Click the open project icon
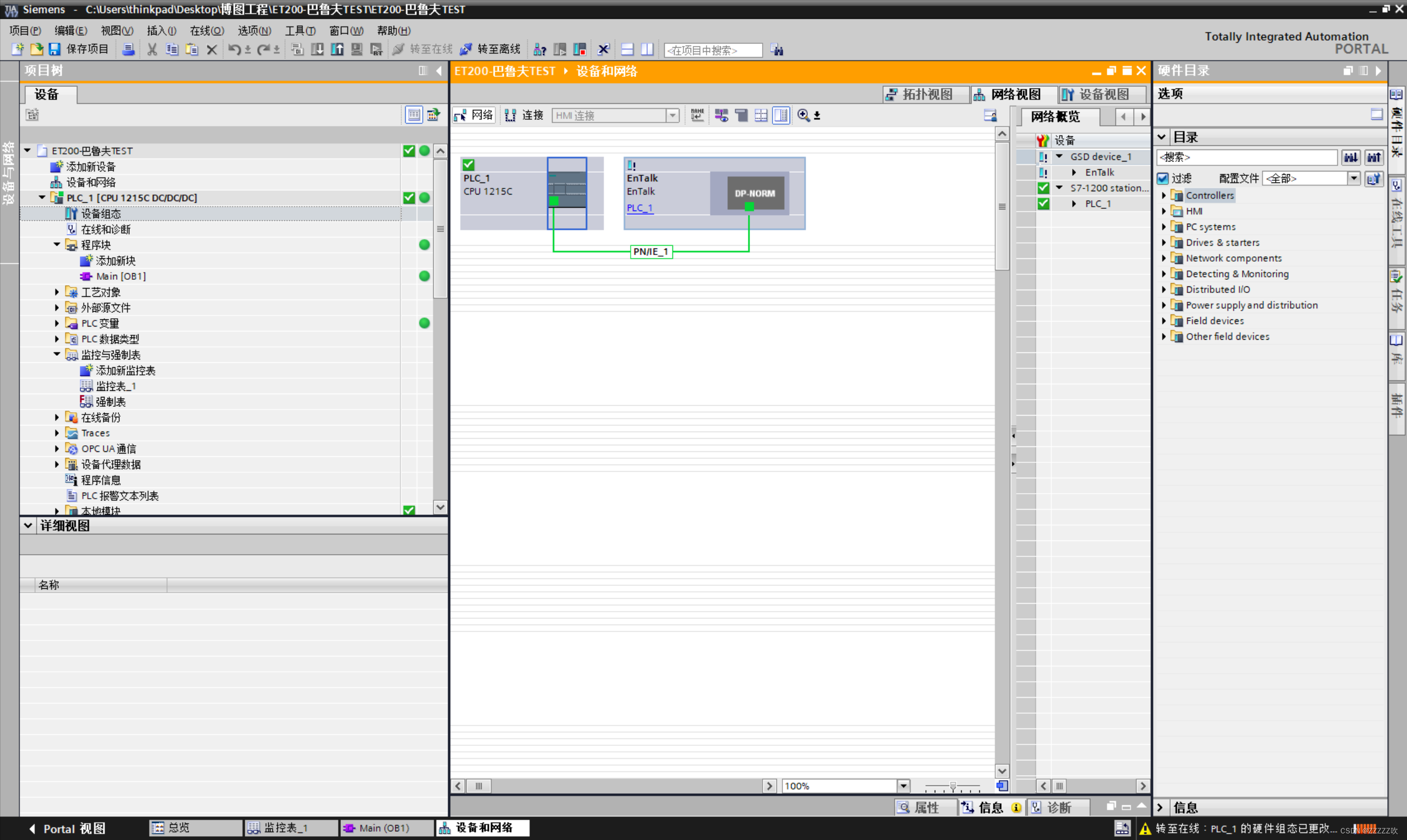 (x=36, y=49)
